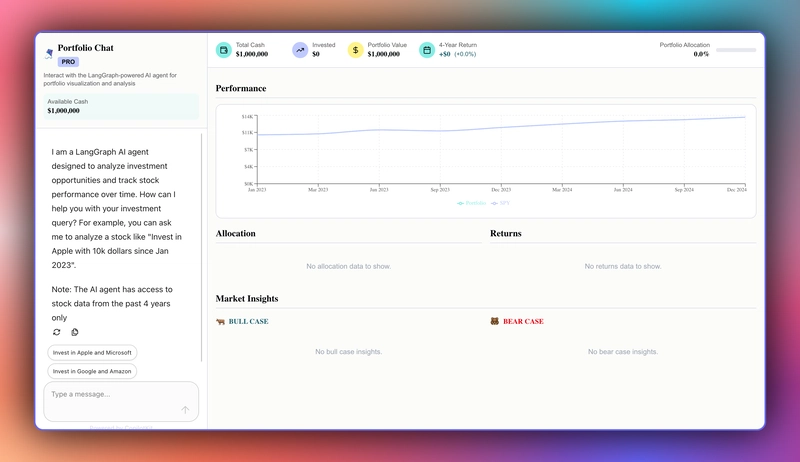Click the No returns data to show text
Viewport: 800px width, 462px height.
(623, 266)
